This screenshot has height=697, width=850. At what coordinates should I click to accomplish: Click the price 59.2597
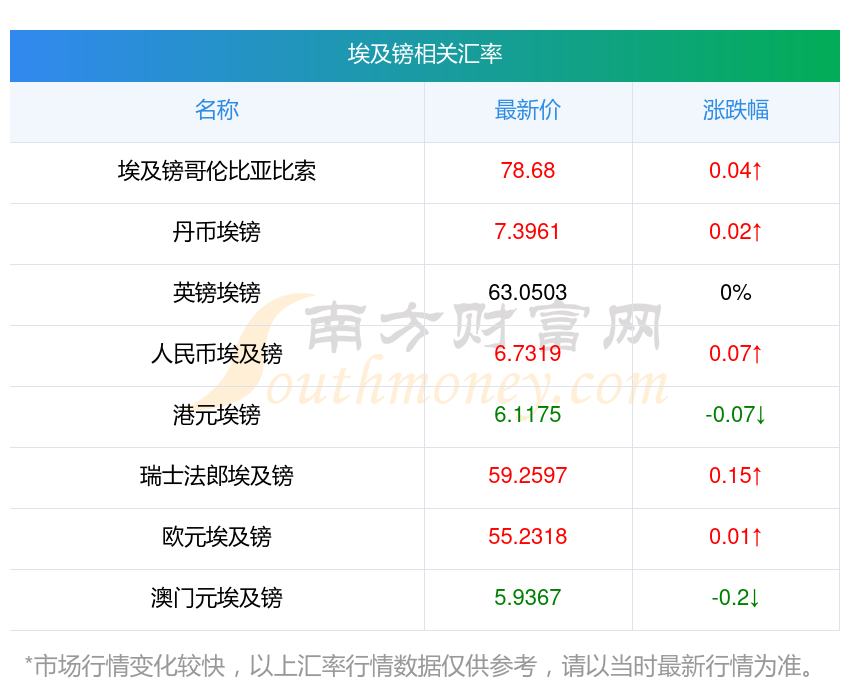click(x=527, y=476)
